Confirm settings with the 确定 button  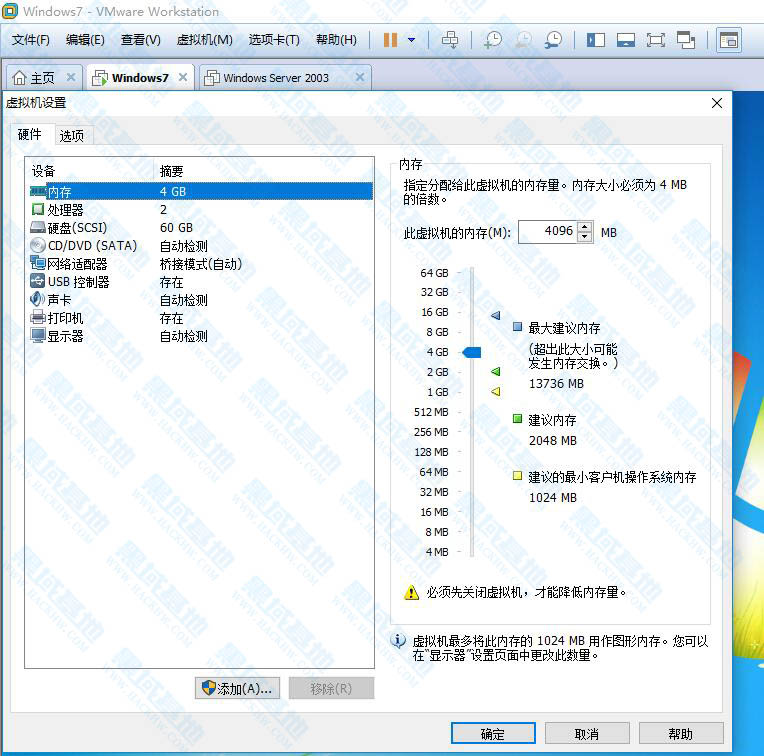coord(493,733)
